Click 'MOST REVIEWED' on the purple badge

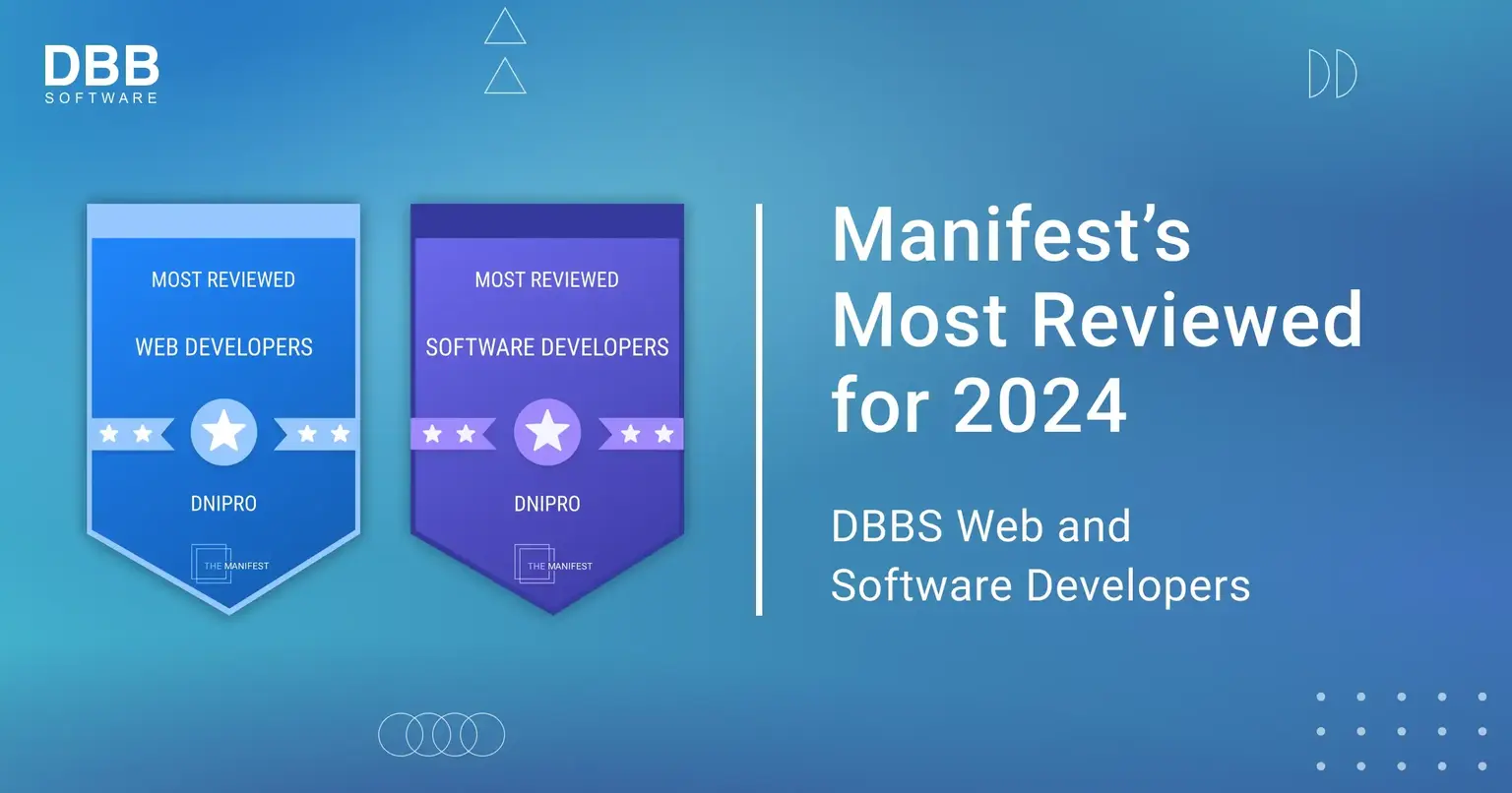547,280
